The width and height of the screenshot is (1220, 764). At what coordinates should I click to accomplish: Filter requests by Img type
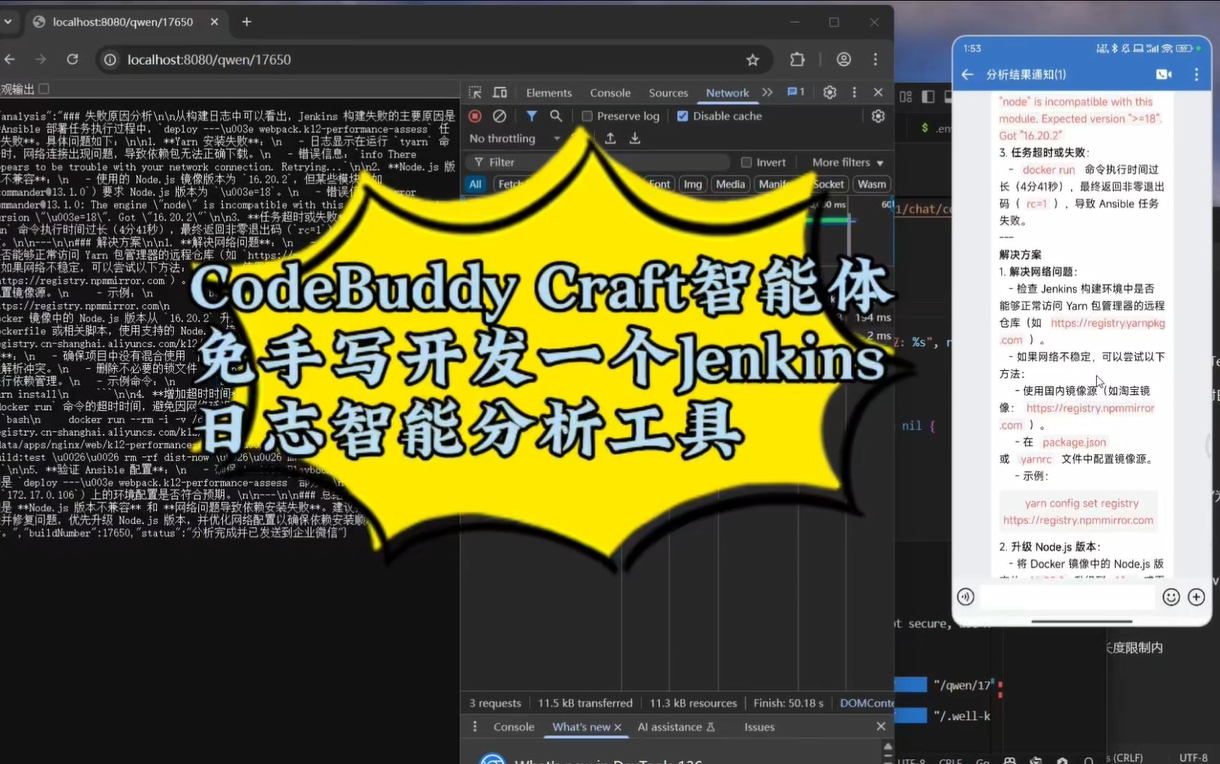[692, 184]
